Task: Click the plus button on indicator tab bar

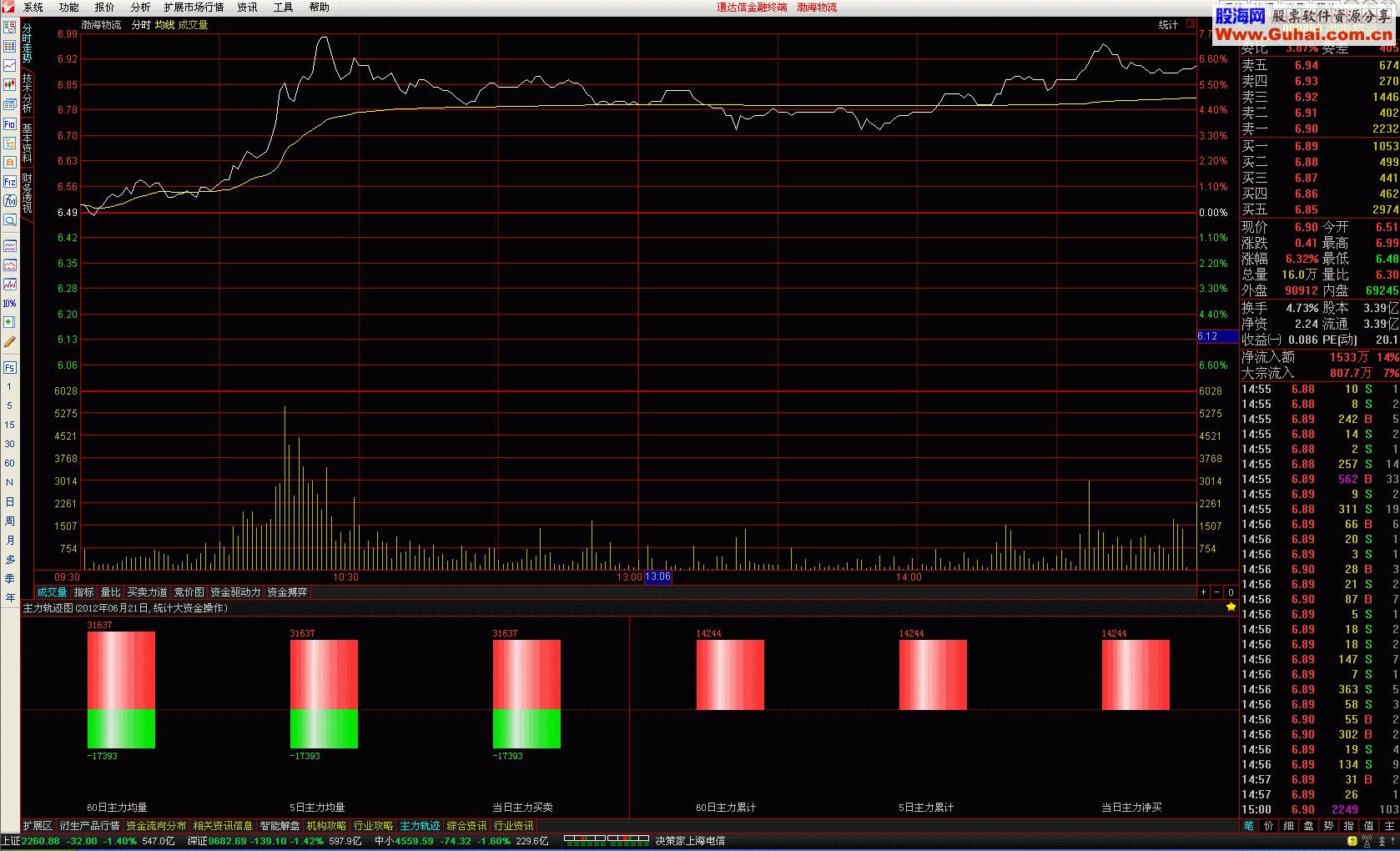Action: [x=1203, y=592]
